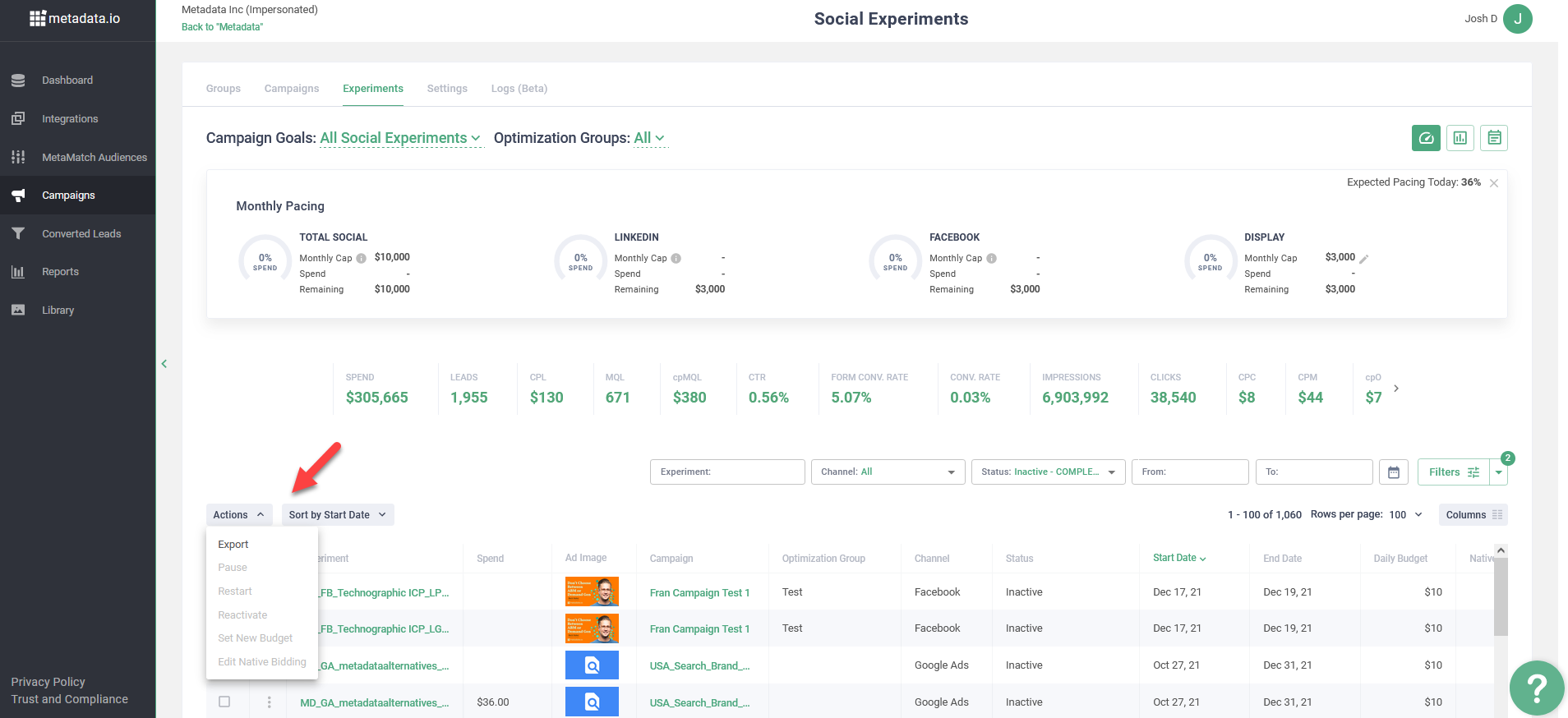Open the Status filter dropdown
Image resolution: width=1568 pixels, height=718 pixels.
coord(1047,472)
